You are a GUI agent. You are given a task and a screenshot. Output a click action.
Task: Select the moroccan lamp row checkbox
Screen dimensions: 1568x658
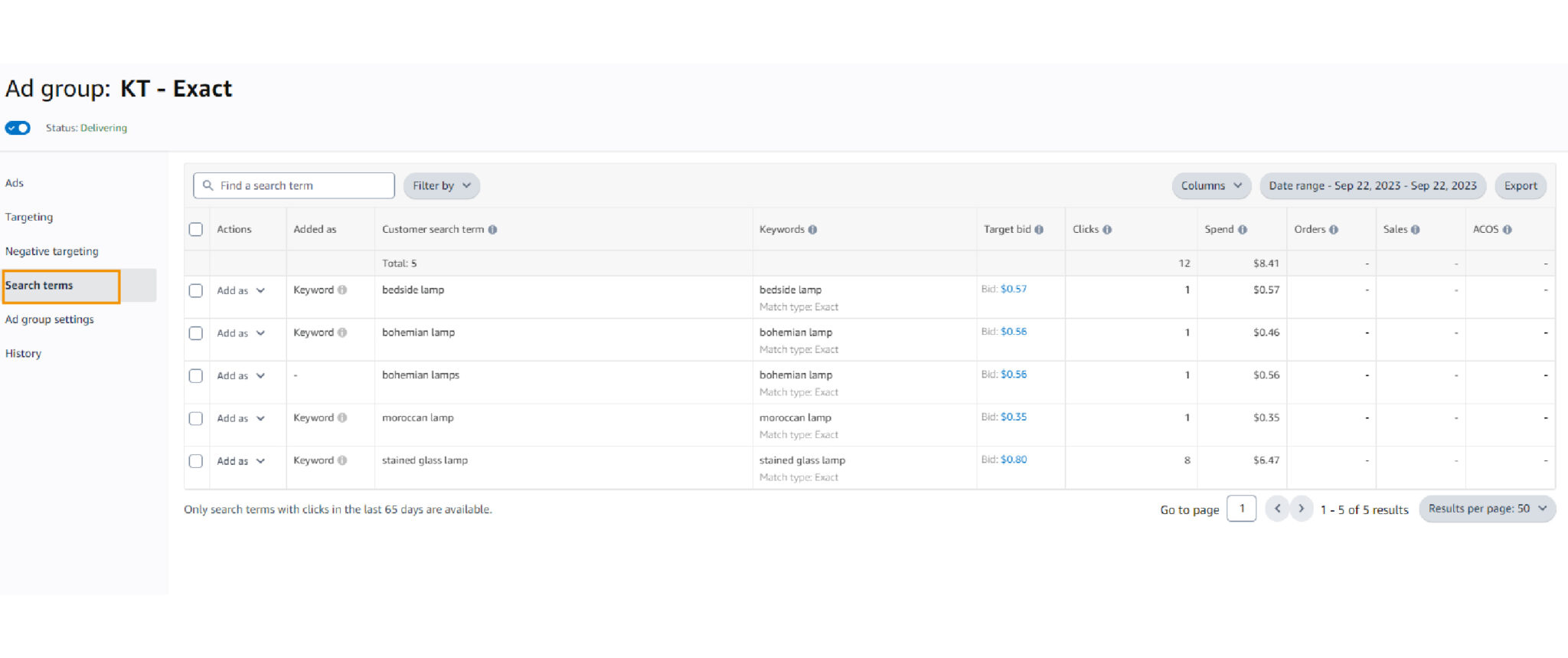click(196, 418)
